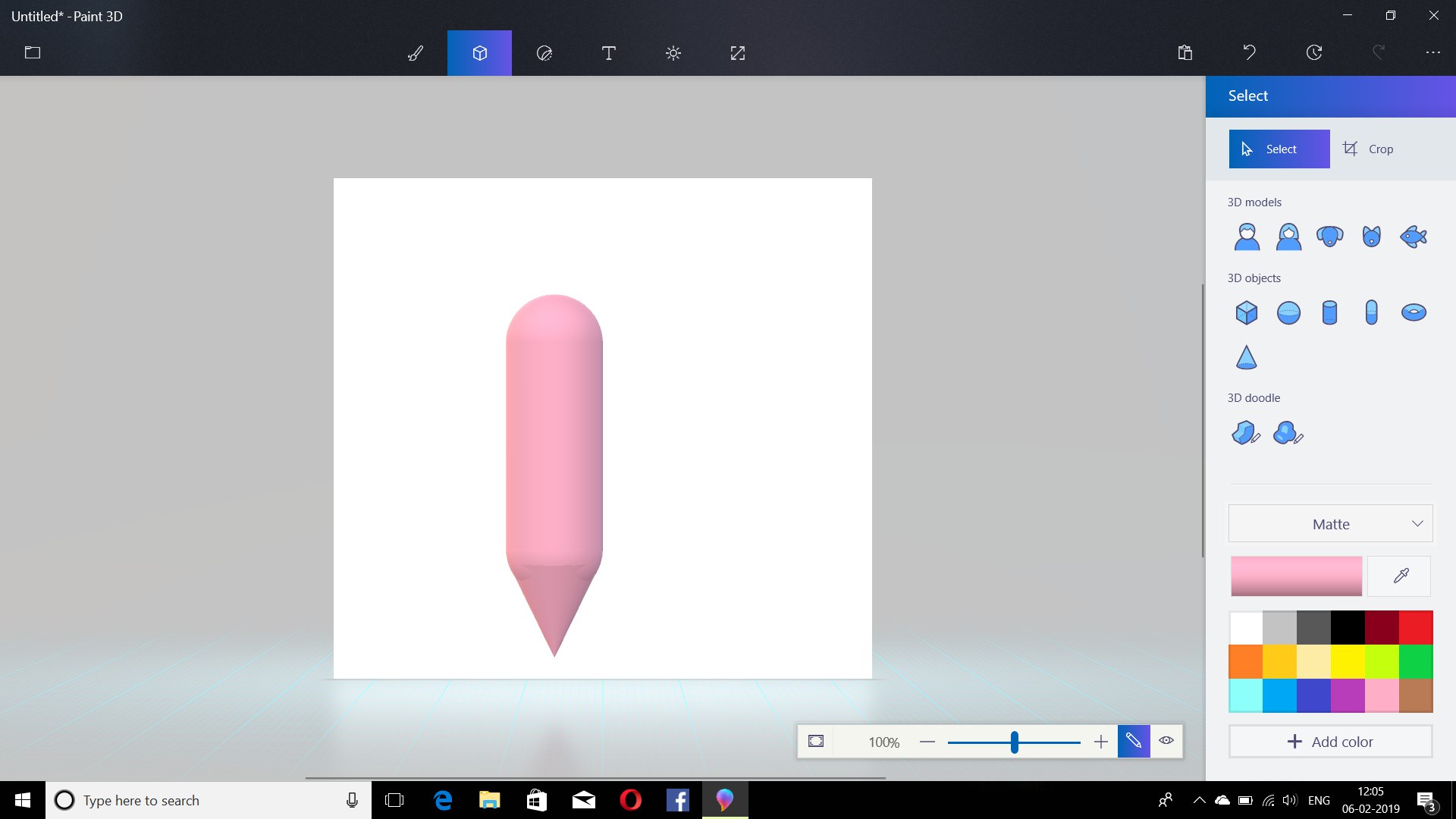
Task: Toggle 3D view mode eye button
Action: pos(1166,741)
